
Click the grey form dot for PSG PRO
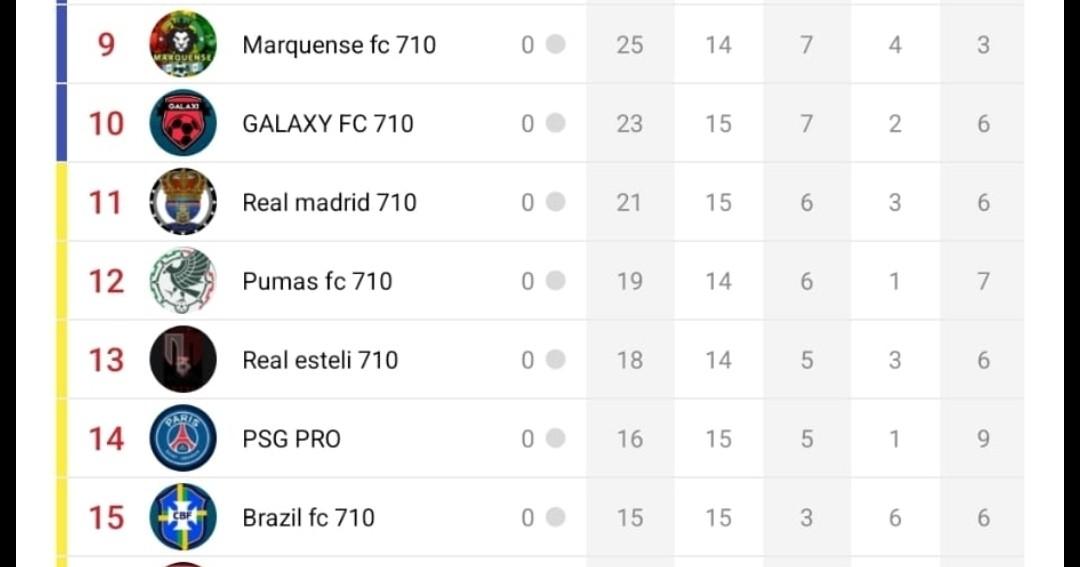pyautogui.click(x=556, y=439)
